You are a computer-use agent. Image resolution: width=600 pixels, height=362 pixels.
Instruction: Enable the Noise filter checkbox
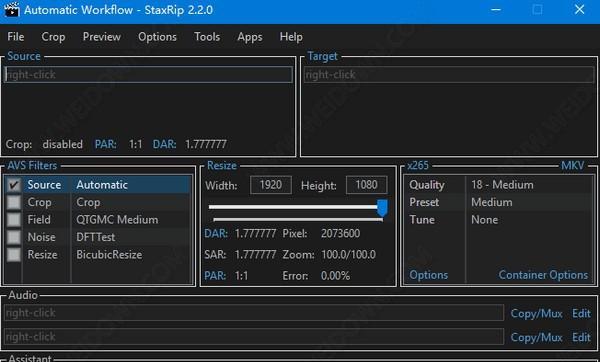pyautogui.click(x=14, y=237)
